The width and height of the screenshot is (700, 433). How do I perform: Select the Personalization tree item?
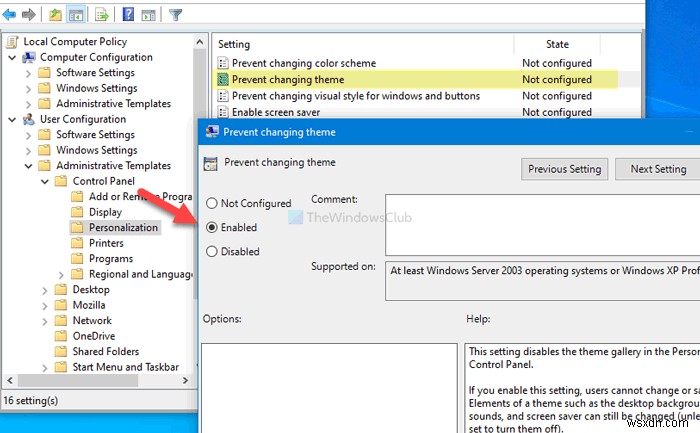point(123,228)
